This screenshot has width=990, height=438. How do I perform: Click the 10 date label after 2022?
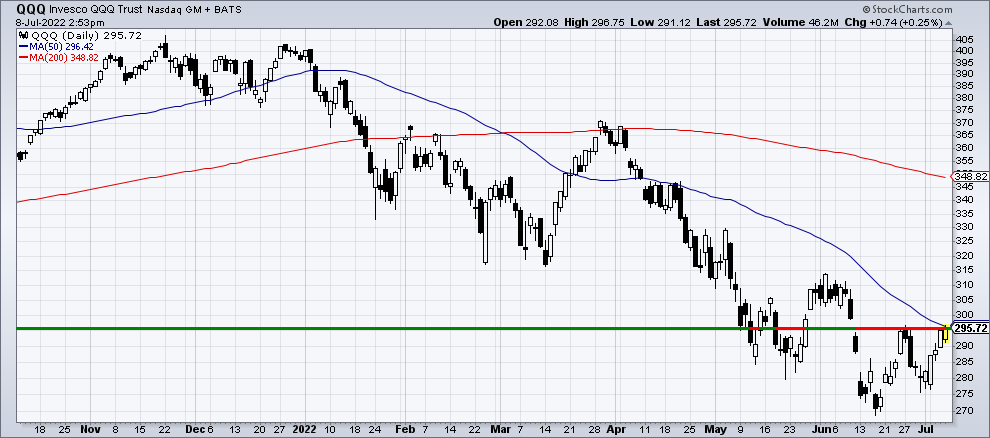tap(330, 429)
